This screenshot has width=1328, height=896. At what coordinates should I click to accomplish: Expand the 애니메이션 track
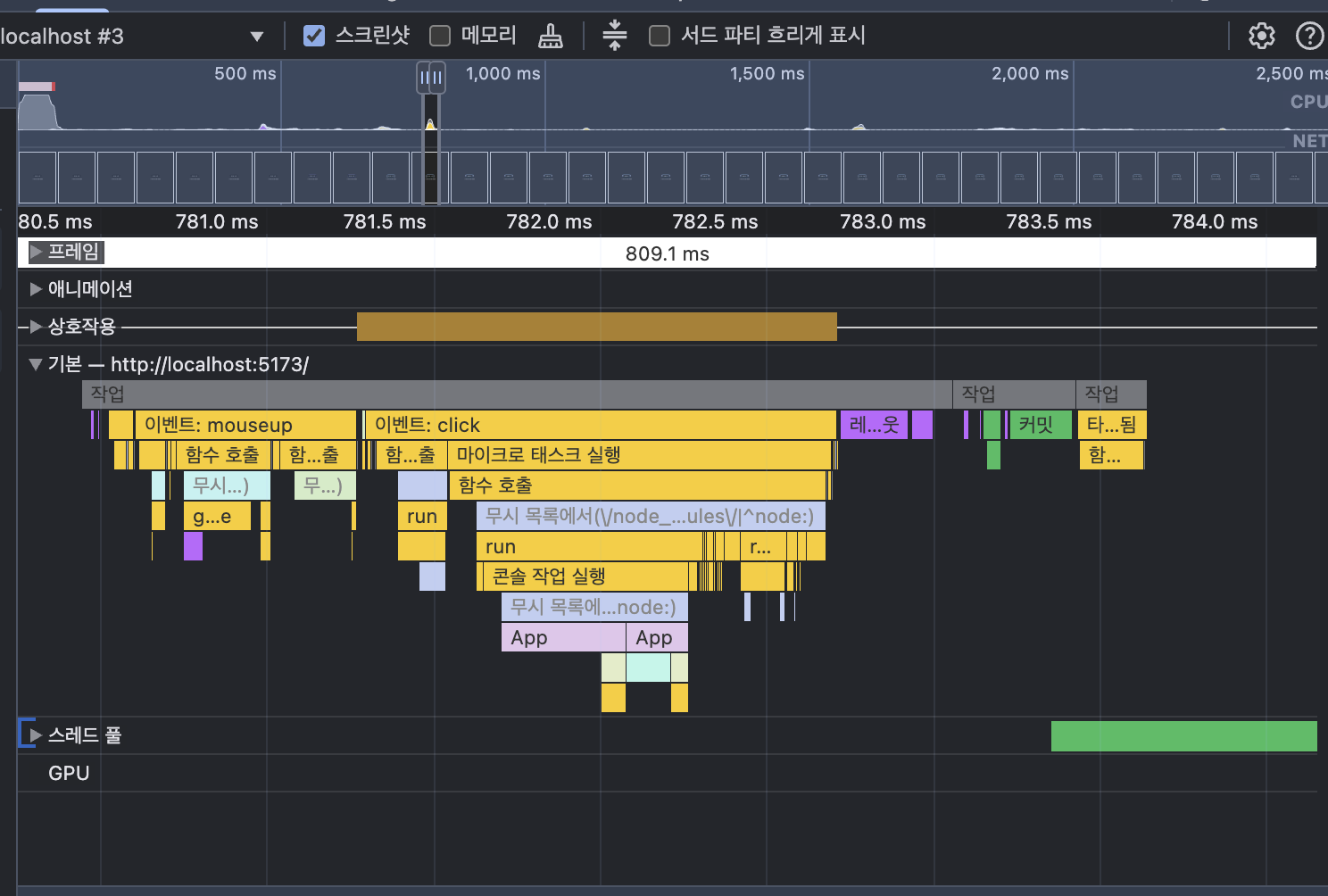tap(37, 289)
